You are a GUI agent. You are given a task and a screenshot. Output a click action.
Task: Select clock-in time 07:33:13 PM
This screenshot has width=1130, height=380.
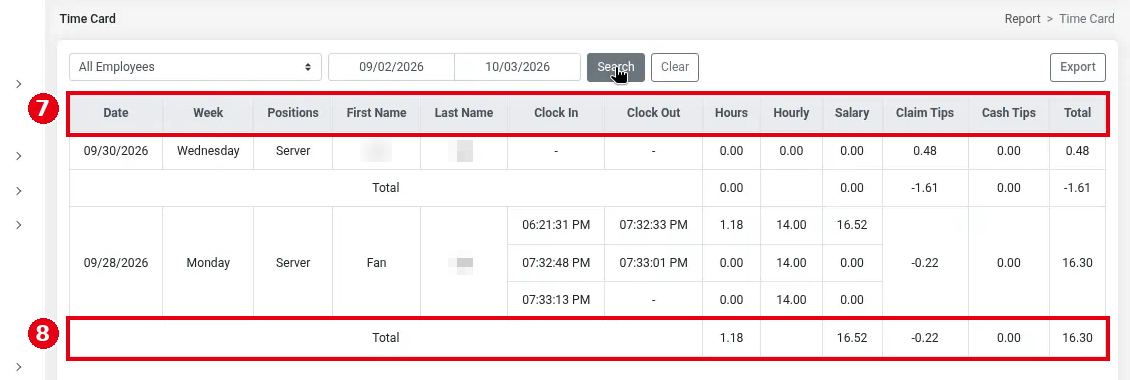556,299
